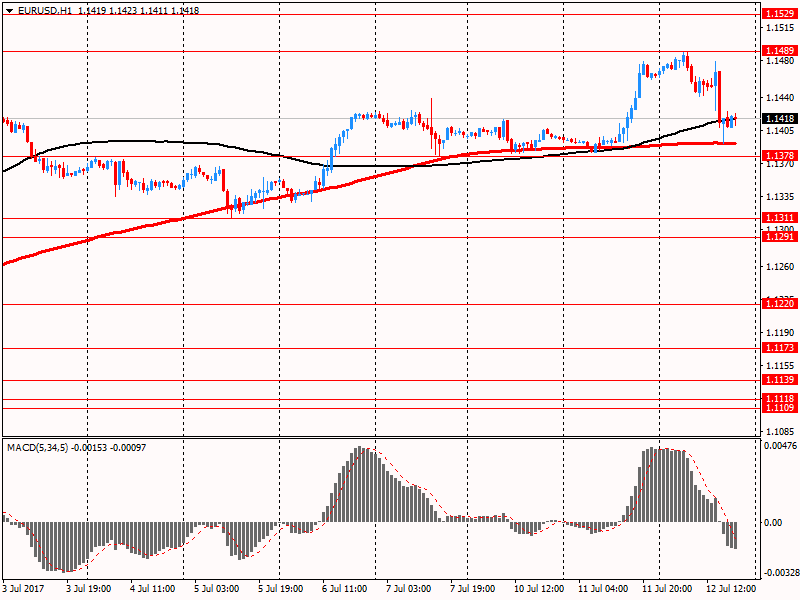Click the 3 Jul 2017 date label
Screen dimensions: 800x600
[x=24, y=590]
